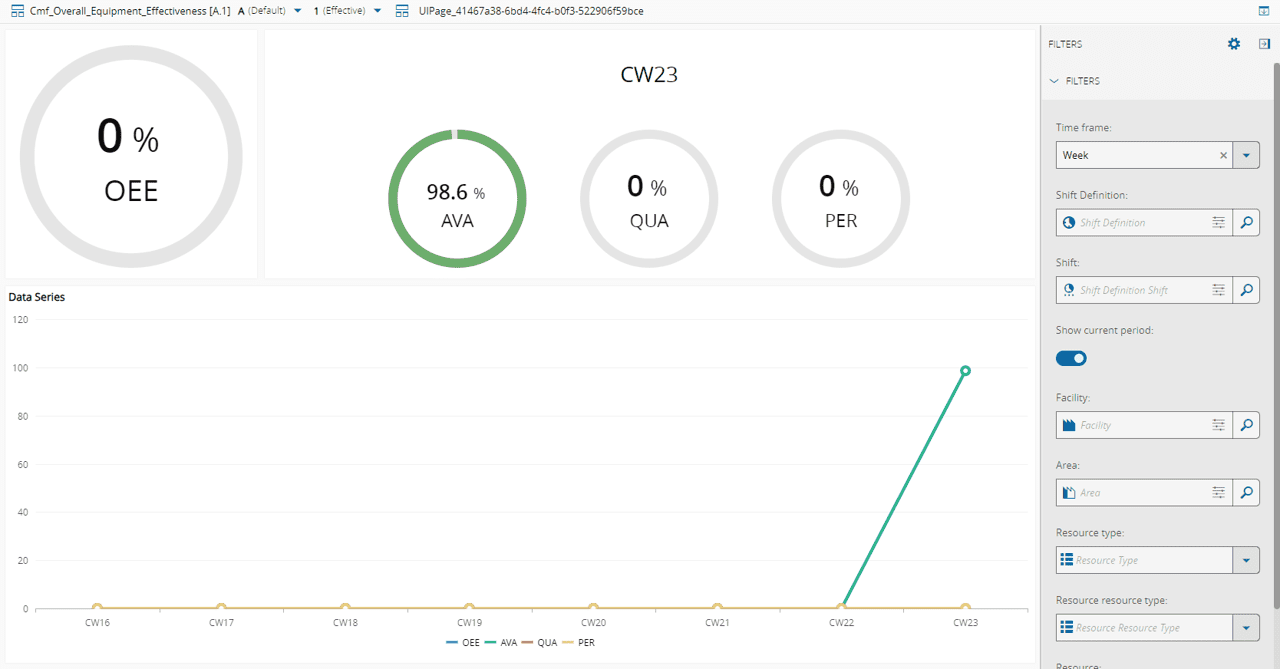Clear the Week time frame value
Image resolution: width=1280 pixels, height=669 pixels.
point(1223,156)
